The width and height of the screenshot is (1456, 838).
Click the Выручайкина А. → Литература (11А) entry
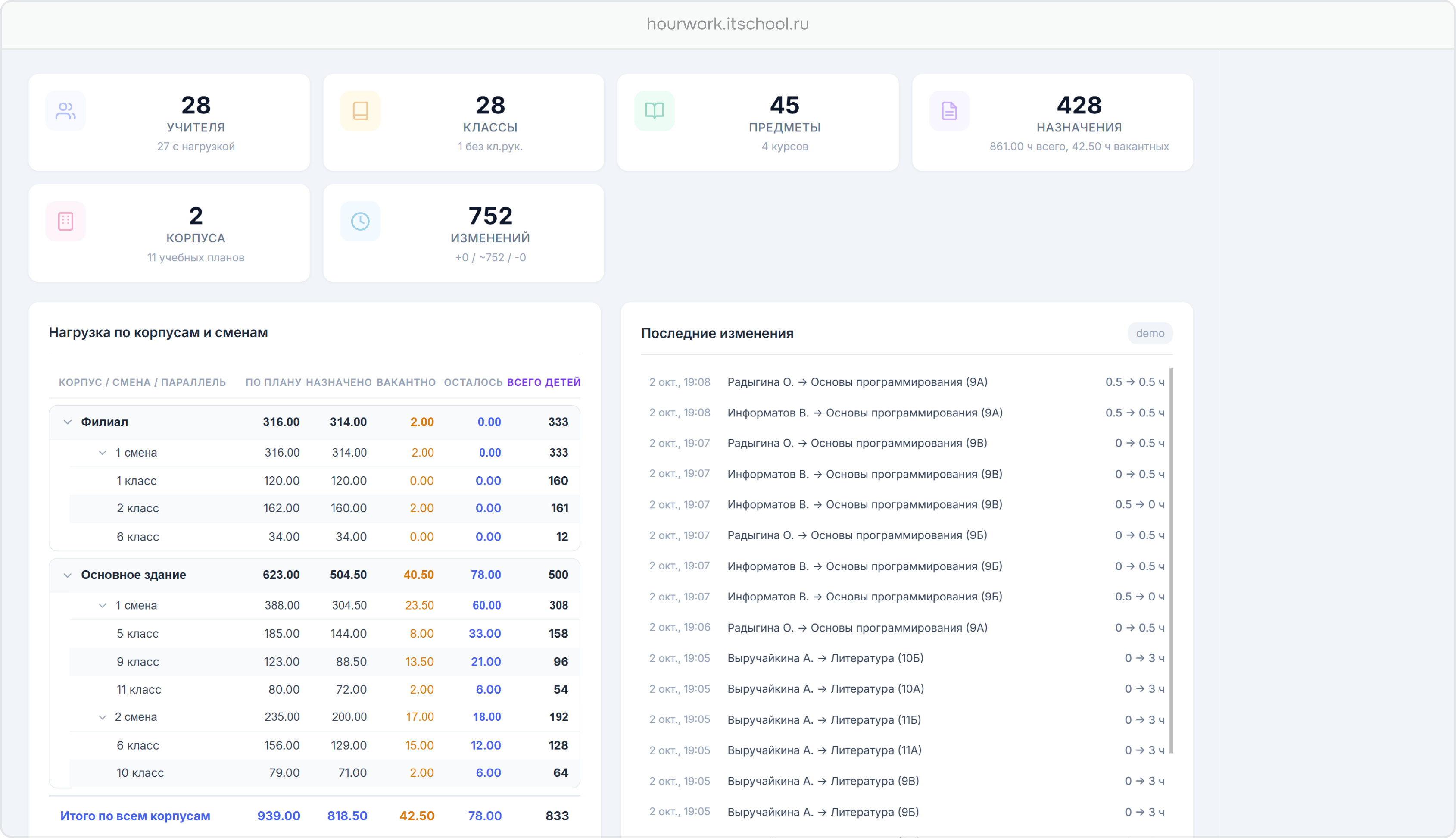coord(906,750)
